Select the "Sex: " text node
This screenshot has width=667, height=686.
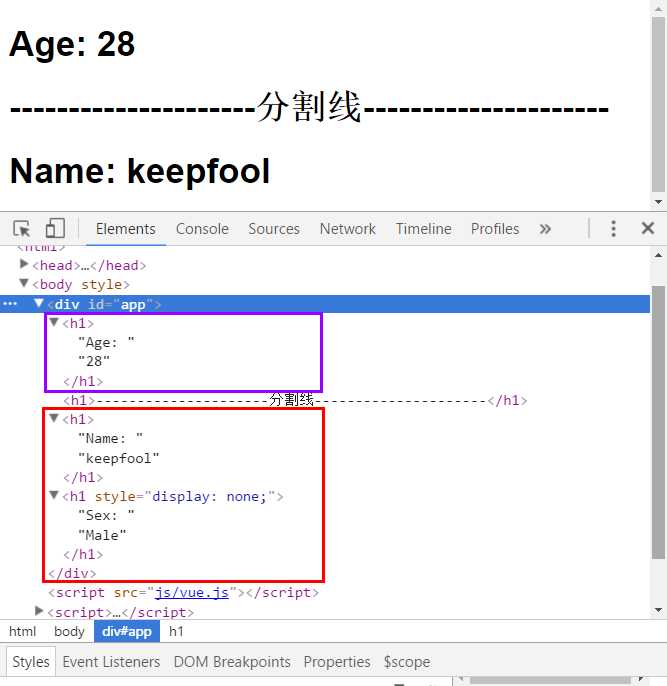(x=106, y=515)
